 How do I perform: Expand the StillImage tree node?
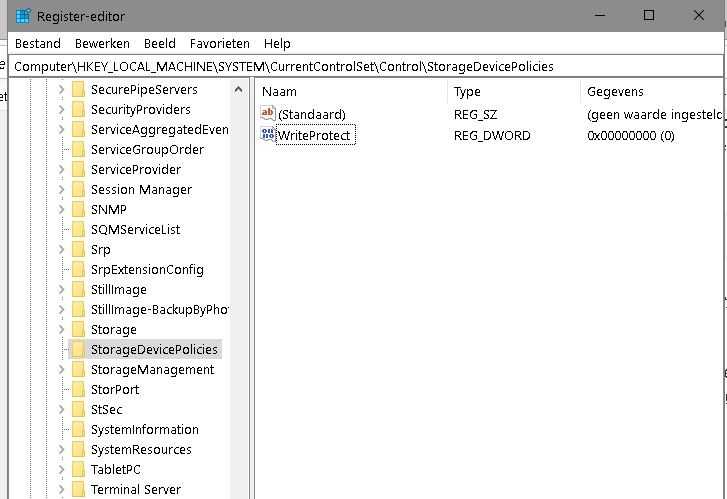pos(61,290)
